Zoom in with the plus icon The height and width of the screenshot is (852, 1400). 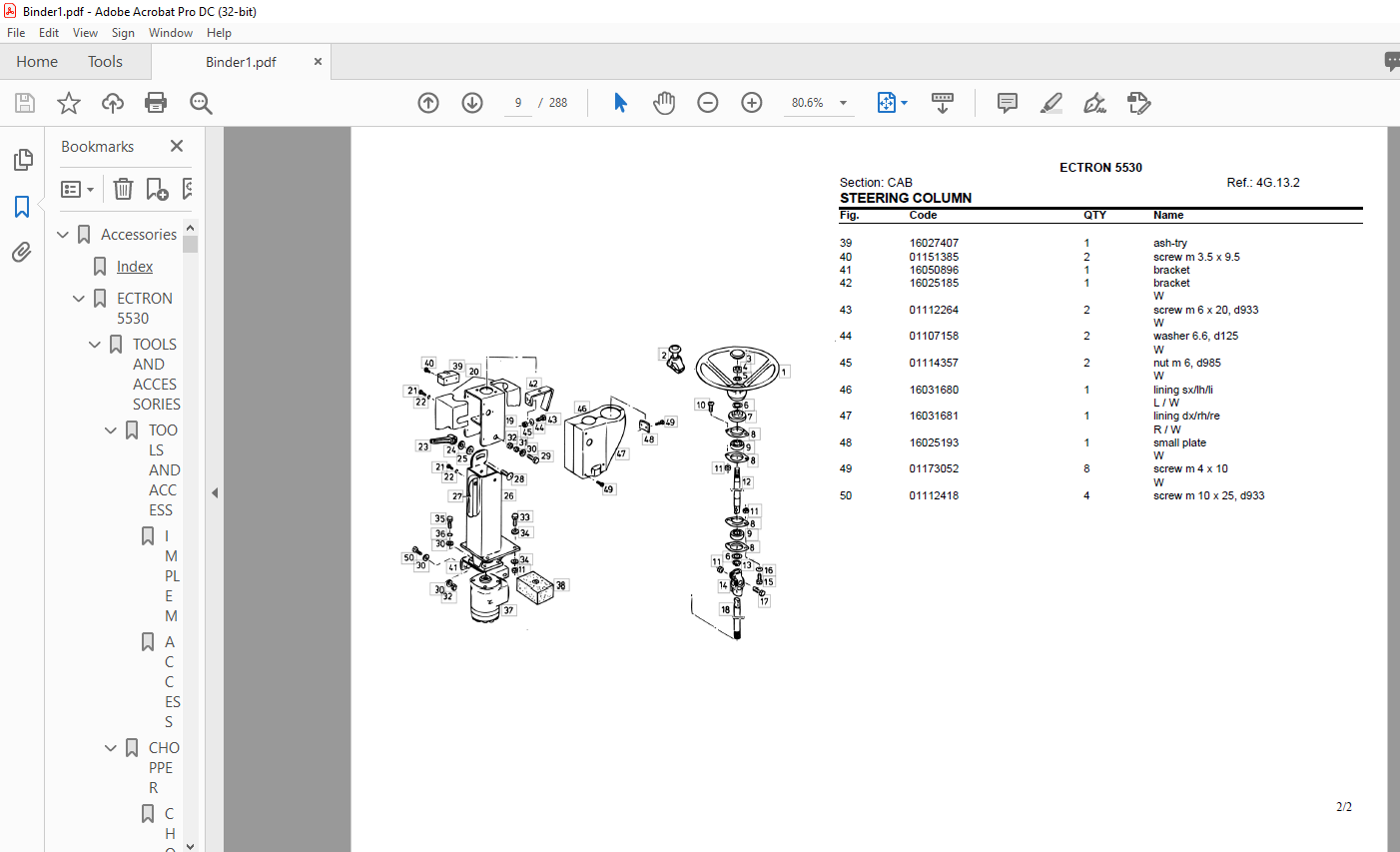(x=752, y=103)
